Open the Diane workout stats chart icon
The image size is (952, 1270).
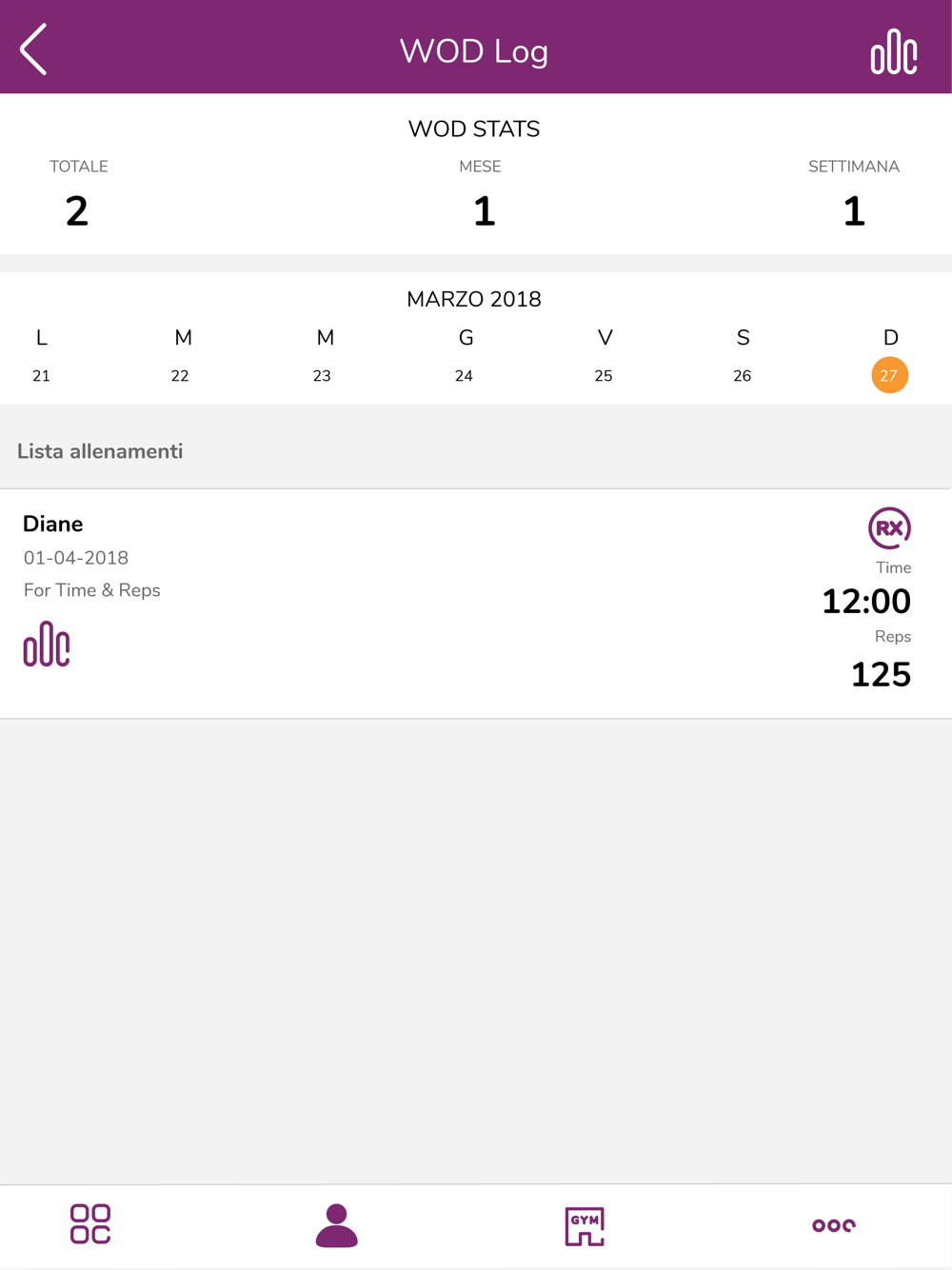coord(47,645)
